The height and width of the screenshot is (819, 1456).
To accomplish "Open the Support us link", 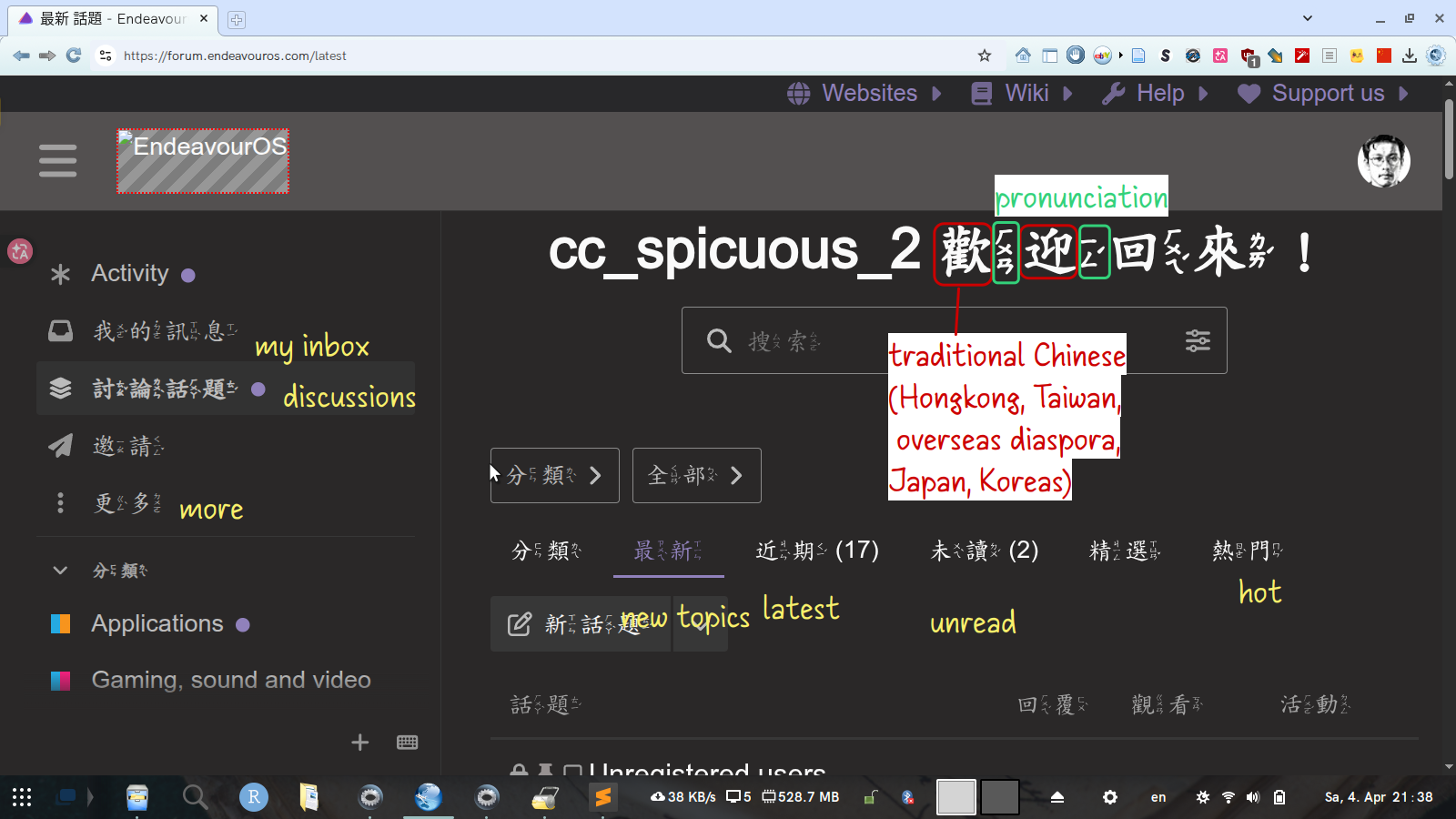I will point(1326,94).
